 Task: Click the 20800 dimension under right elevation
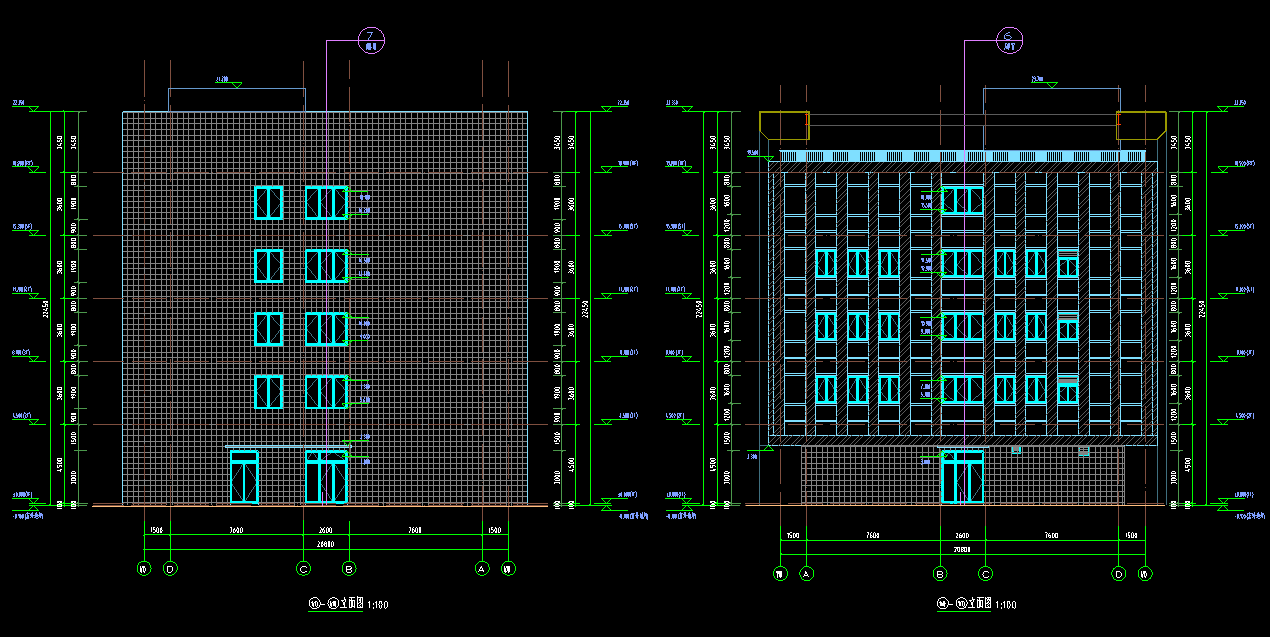962,549
